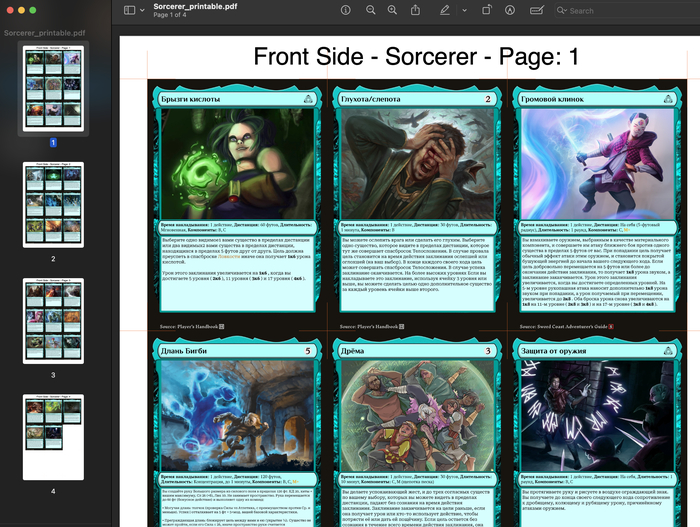Show the Markup toolbar icon
The width and height of the screenshot is (700, 527).
point(510,10)
